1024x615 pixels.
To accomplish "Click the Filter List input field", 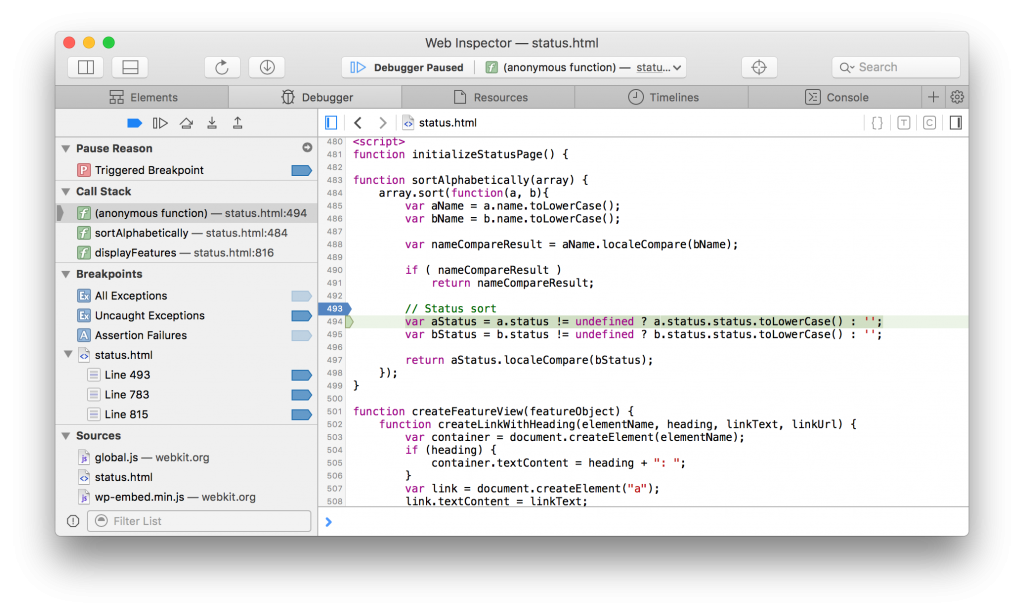I will 198,521.
